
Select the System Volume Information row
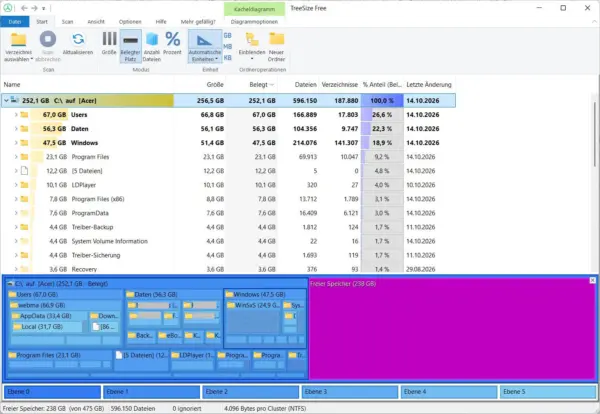pos(228,241)
